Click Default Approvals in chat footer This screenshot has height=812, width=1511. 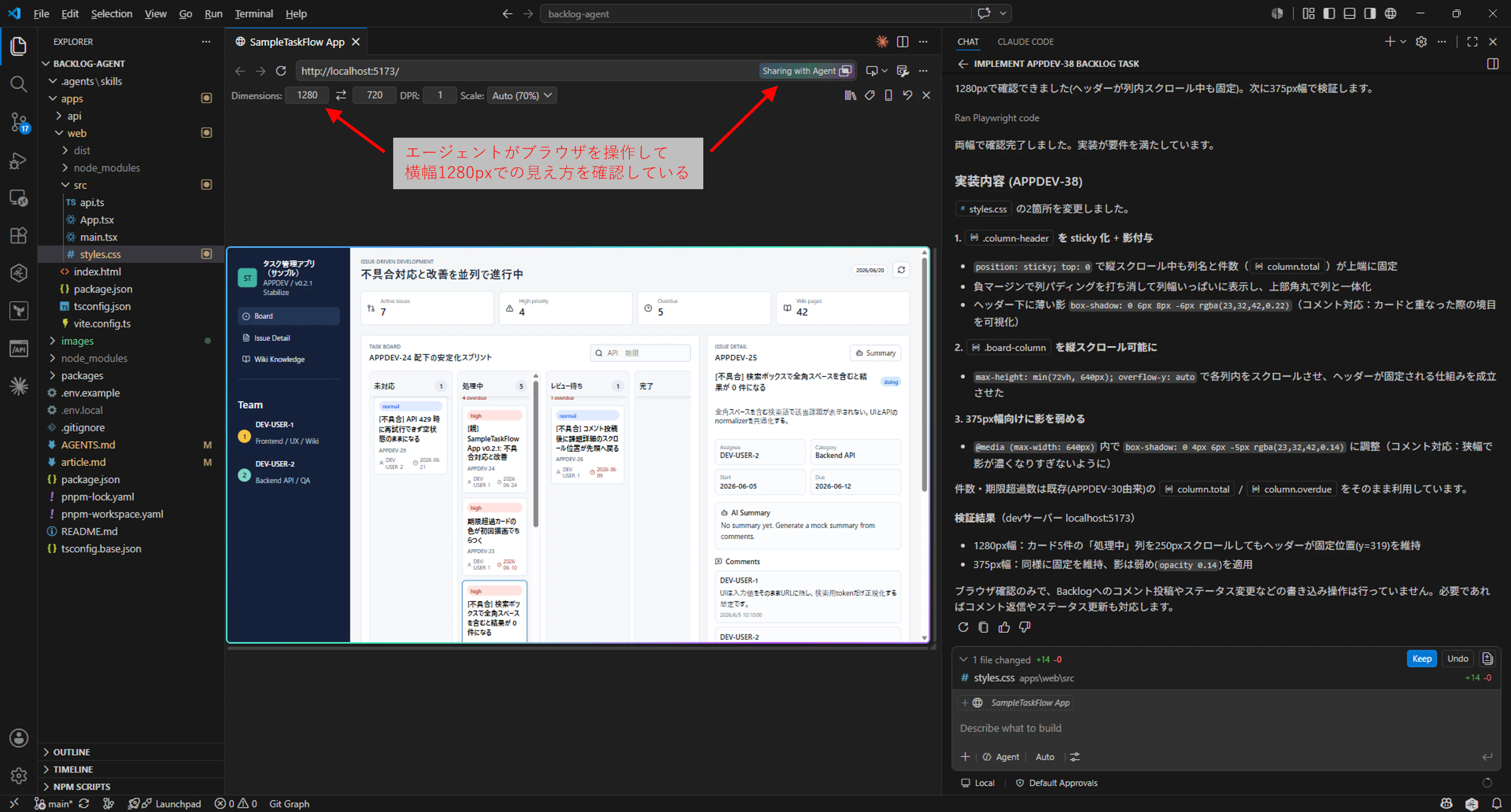click(x=1056, y=783)
